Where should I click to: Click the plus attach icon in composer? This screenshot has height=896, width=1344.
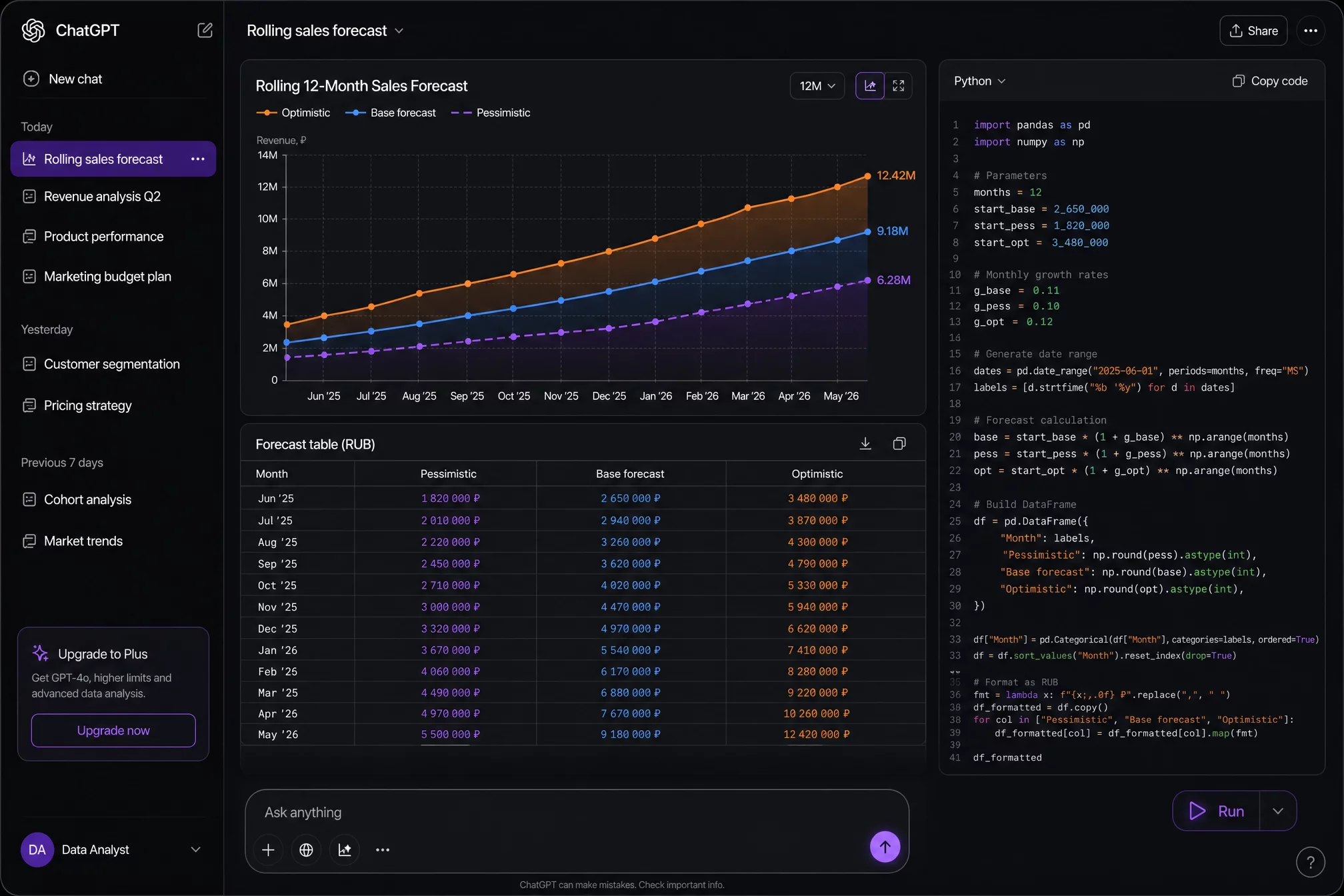pyautogui.click(x=268, y=849)
